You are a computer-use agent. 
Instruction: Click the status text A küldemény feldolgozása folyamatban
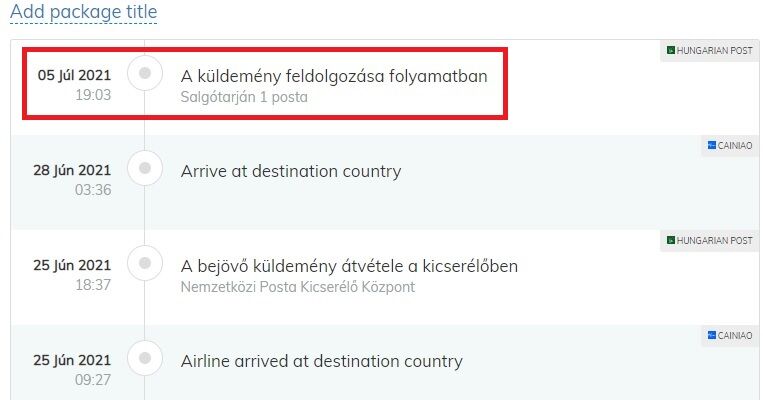pyautogui.click(x=334, y=76)
